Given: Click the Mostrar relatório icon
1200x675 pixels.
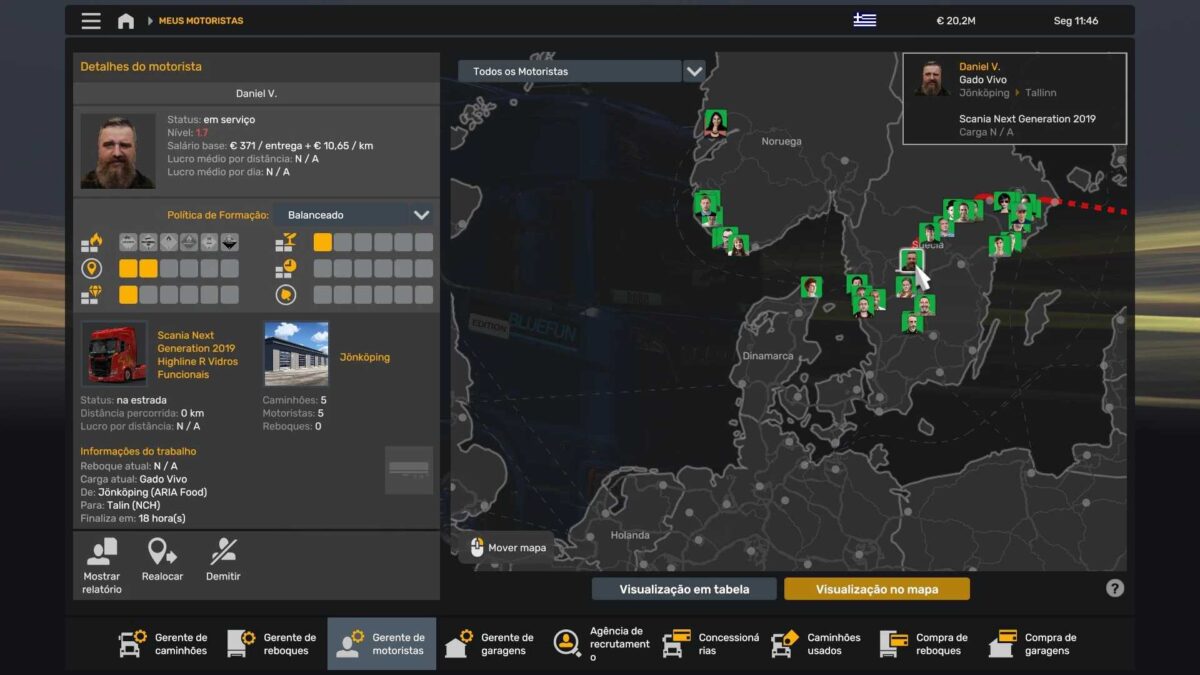Looking at the screenshot, I should pyautogui.click(x=102, y=552).
